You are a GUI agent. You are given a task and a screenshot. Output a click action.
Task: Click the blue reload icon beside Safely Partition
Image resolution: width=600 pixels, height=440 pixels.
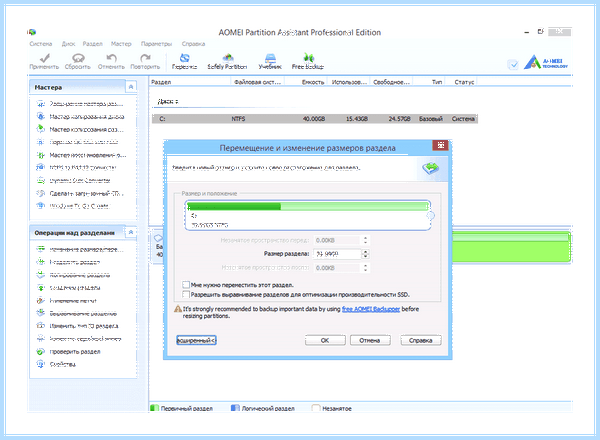(x=184, y=58)
